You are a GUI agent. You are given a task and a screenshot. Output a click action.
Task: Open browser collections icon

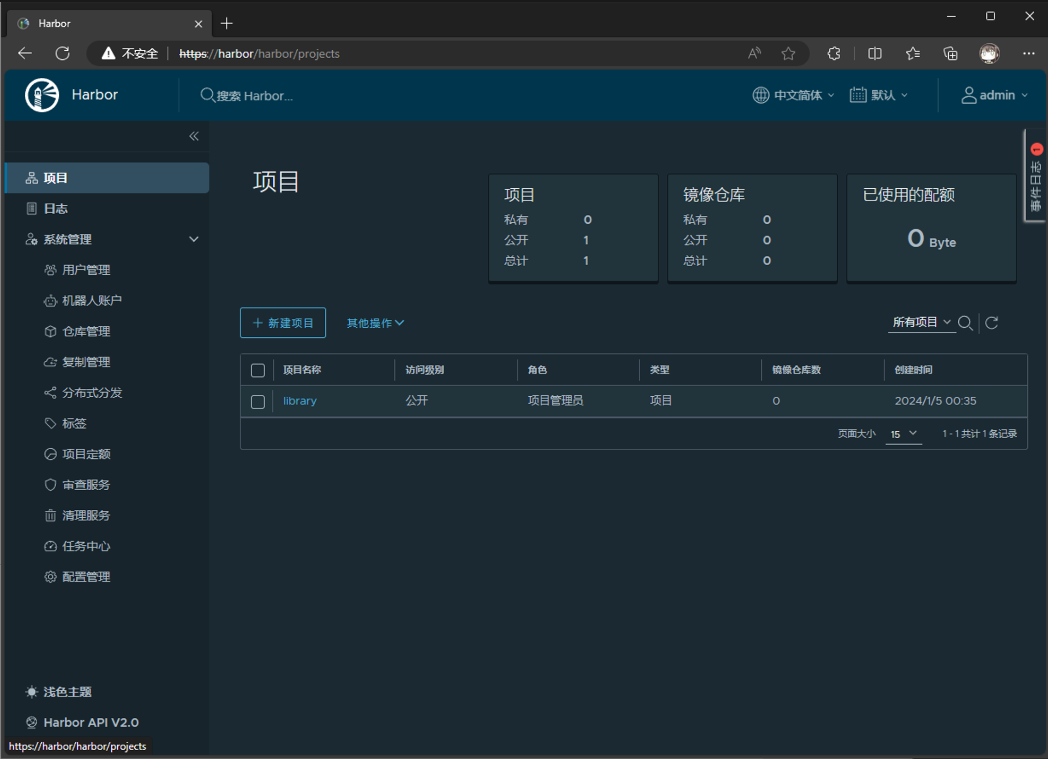click(x=950, y=53)
